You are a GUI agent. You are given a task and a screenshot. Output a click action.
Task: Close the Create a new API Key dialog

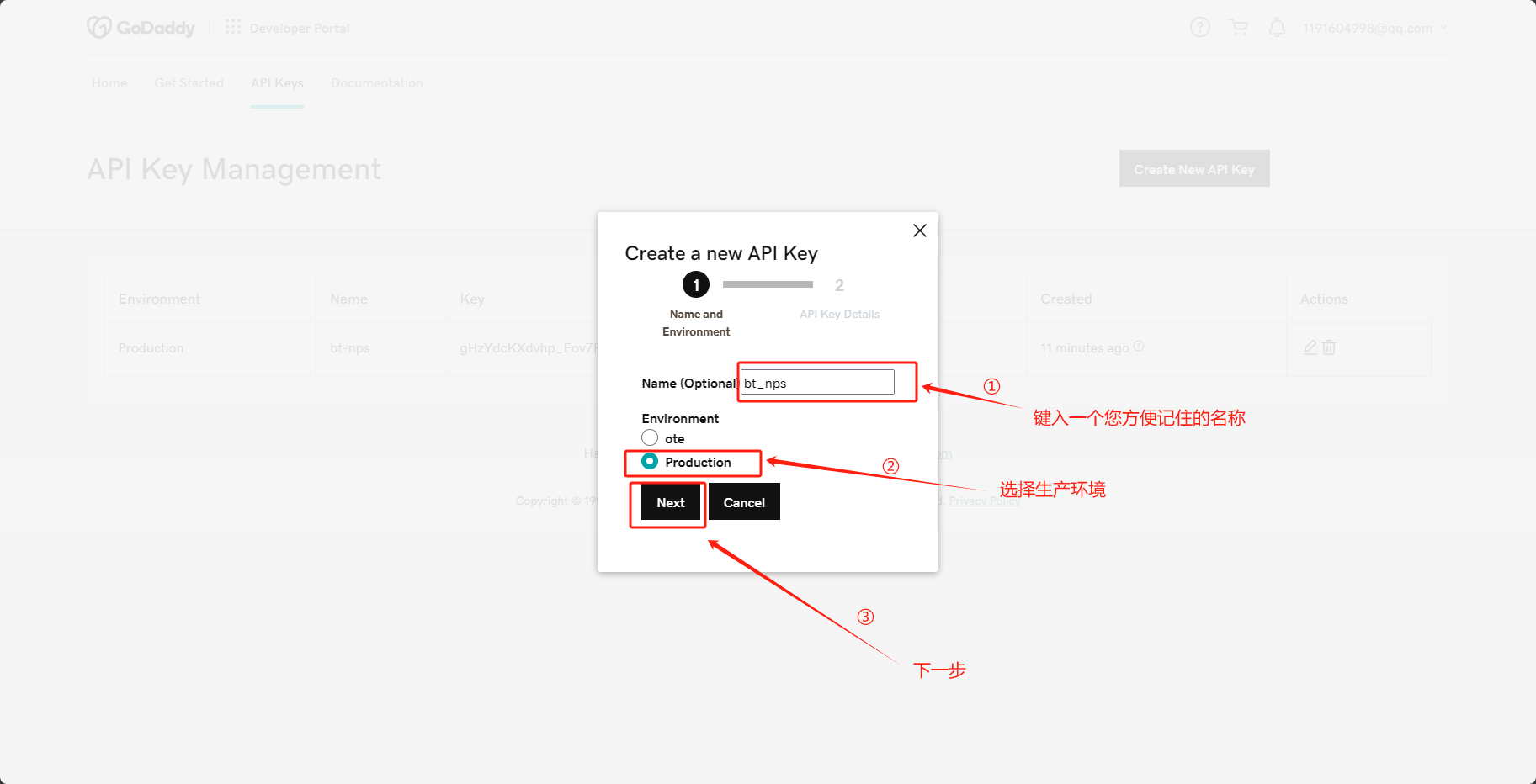point(920,230)
